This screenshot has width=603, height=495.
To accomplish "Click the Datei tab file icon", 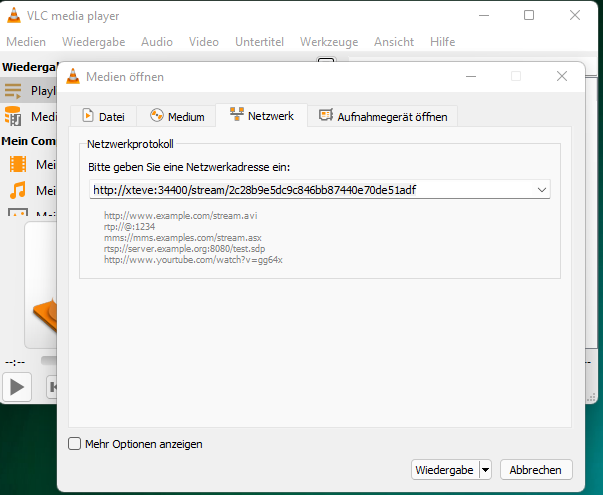I will [x=88, y=115].
